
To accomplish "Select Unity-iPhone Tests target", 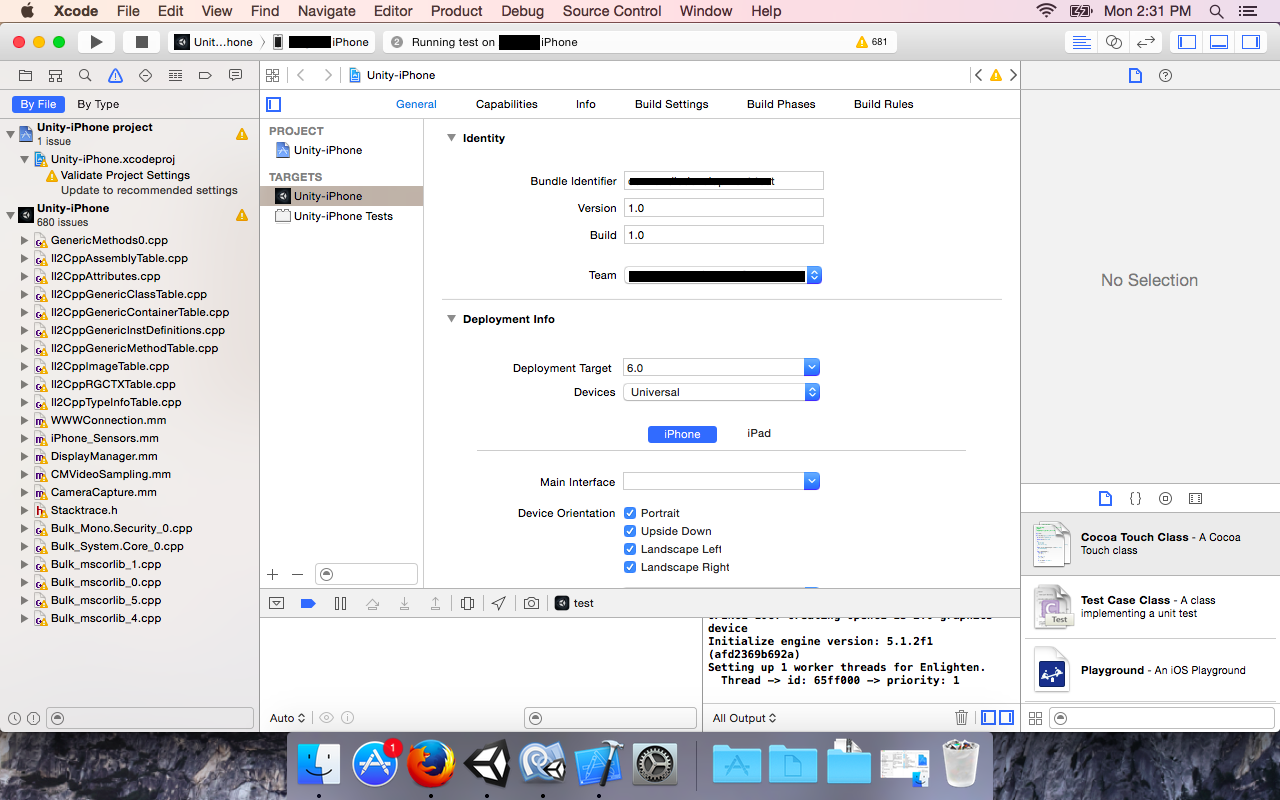I will 342,216.
